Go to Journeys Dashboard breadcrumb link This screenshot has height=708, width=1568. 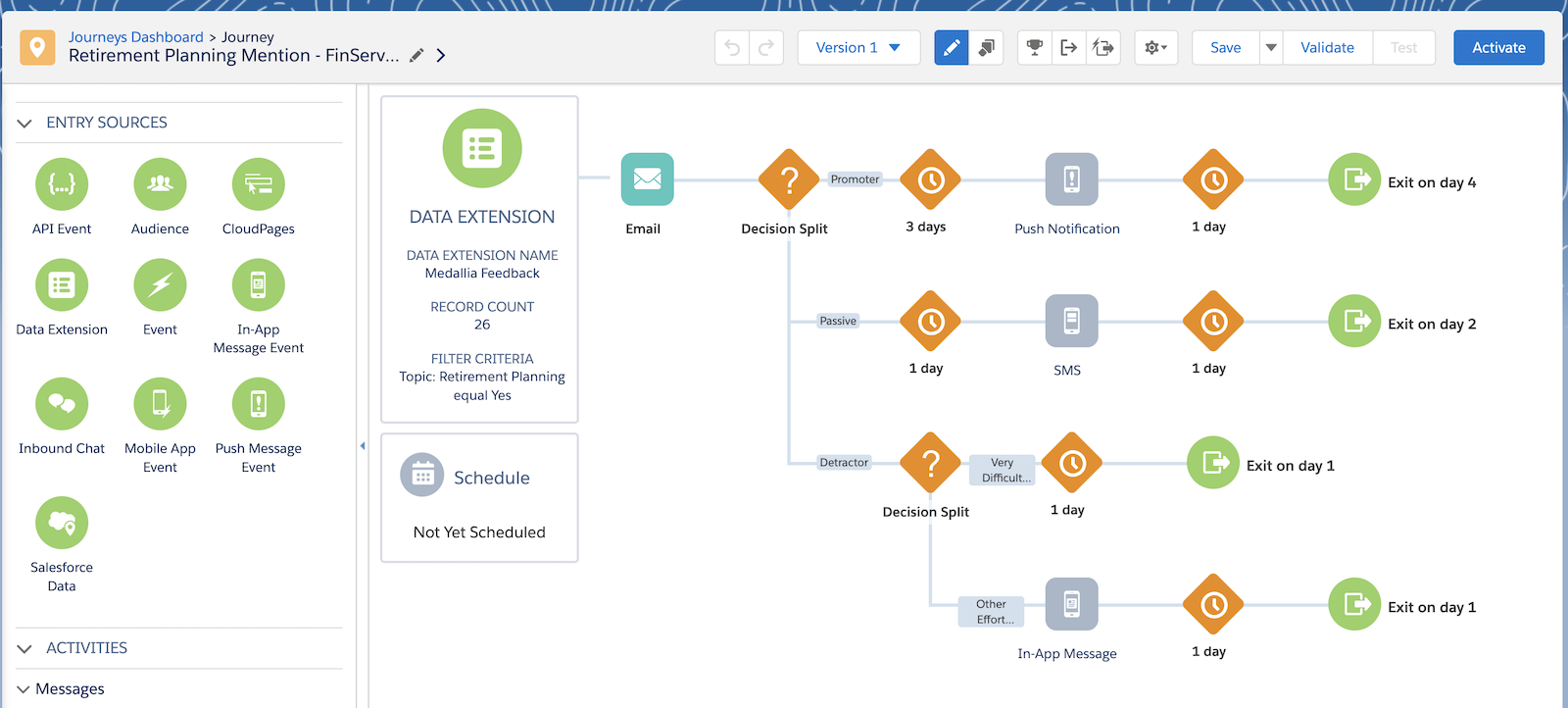136,37
